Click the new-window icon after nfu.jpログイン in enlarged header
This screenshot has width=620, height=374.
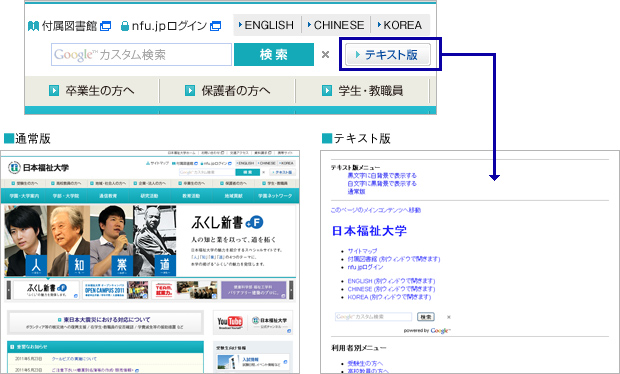215,26
